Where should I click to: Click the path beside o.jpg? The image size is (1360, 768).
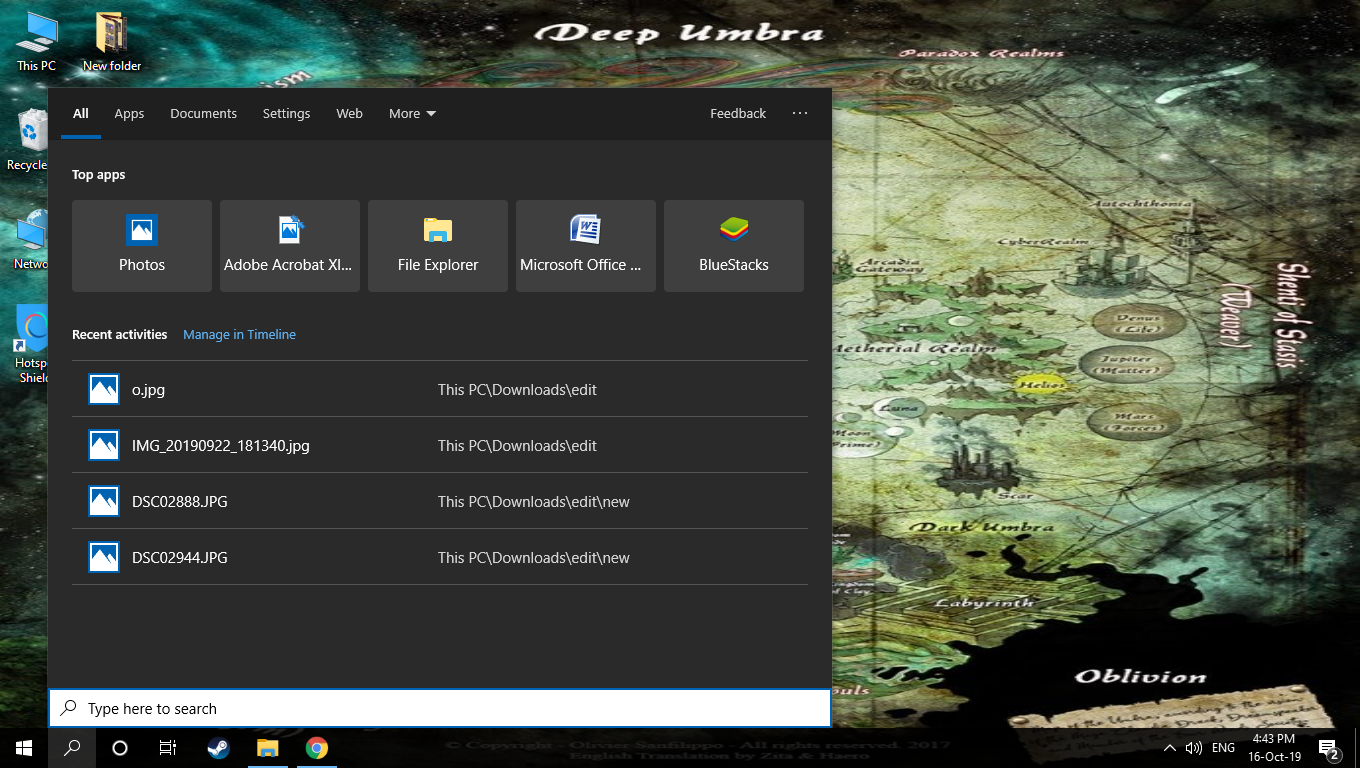coord(517,389)
